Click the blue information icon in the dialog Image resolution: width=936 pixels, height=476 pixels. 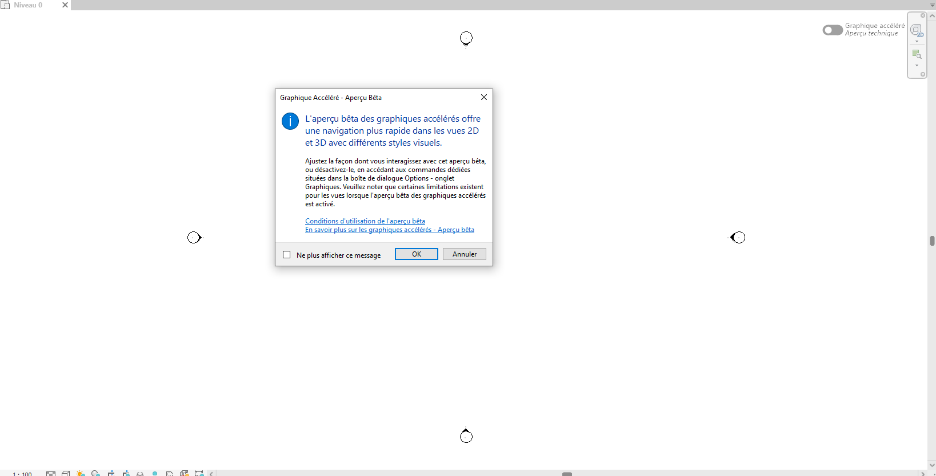[x=290, y=121]
